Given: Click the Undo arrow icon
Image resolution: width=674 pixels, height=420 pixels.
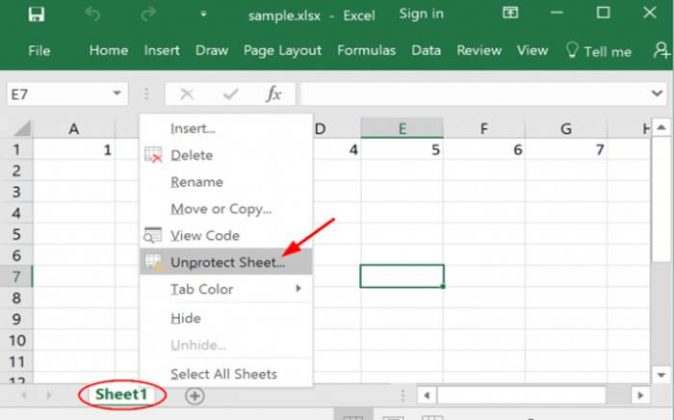Looking at the screenshot, I should (93, 15).
